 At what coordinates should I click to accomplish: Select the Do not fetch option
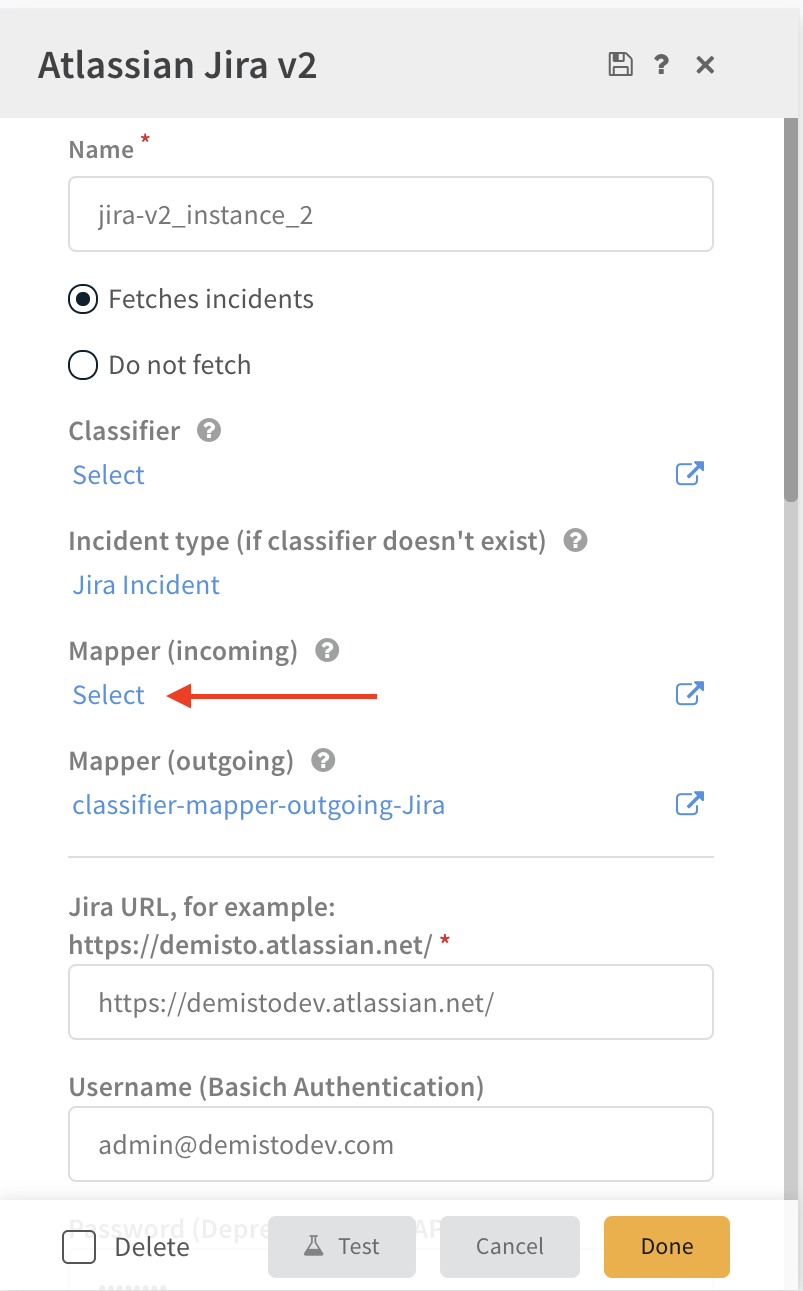83,365
